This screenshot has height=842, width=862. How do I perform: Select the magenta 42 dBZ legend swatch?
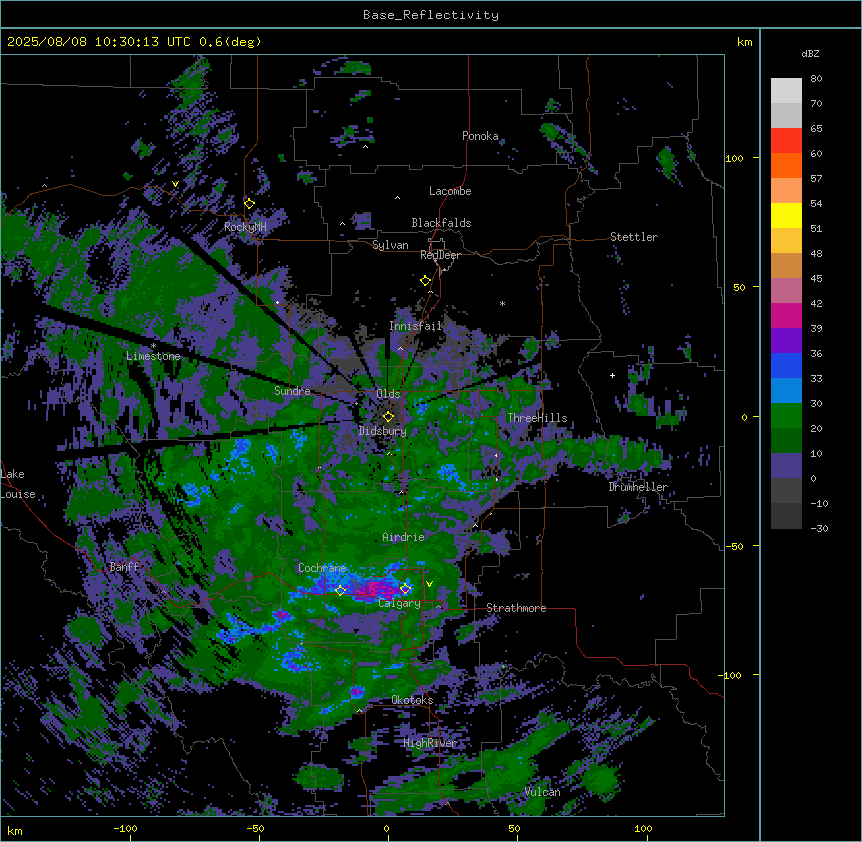(786, 315)
